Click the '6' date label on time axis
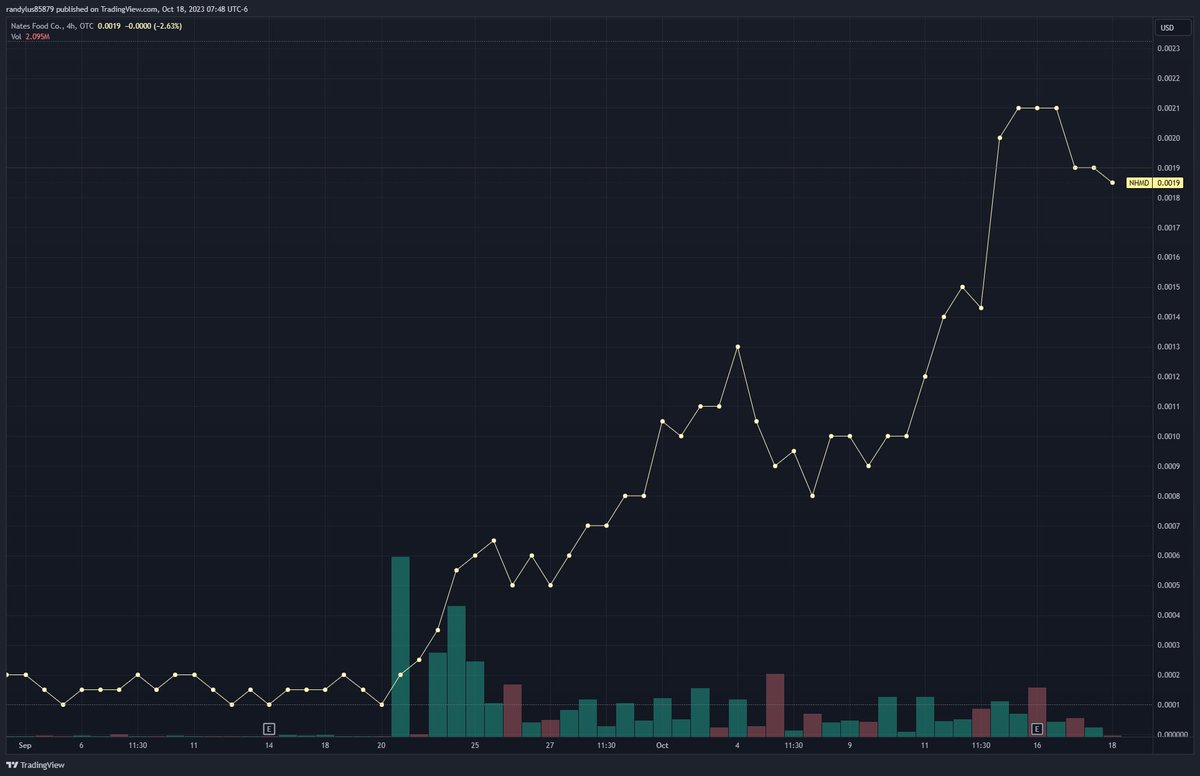 [x=81, y=745]
